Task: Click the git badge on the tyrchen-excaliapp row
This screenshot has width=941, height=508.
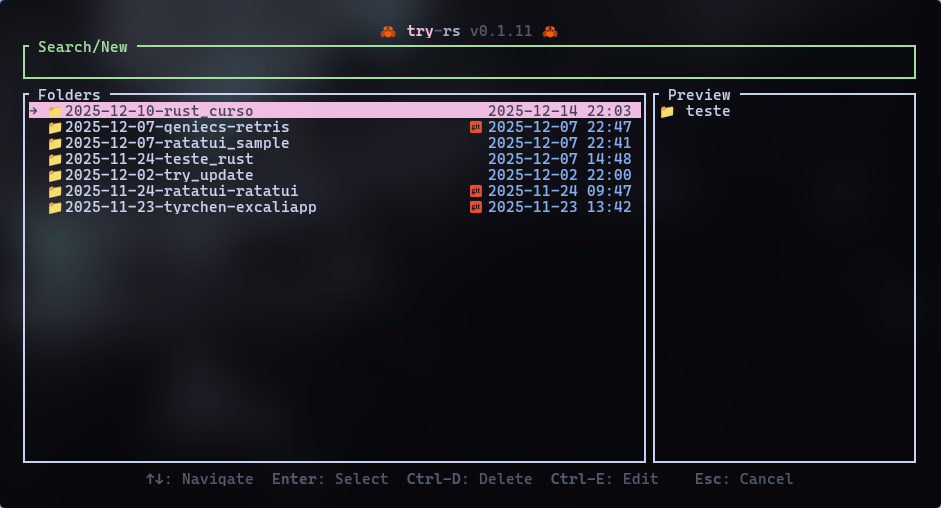Action: point(476,207)
